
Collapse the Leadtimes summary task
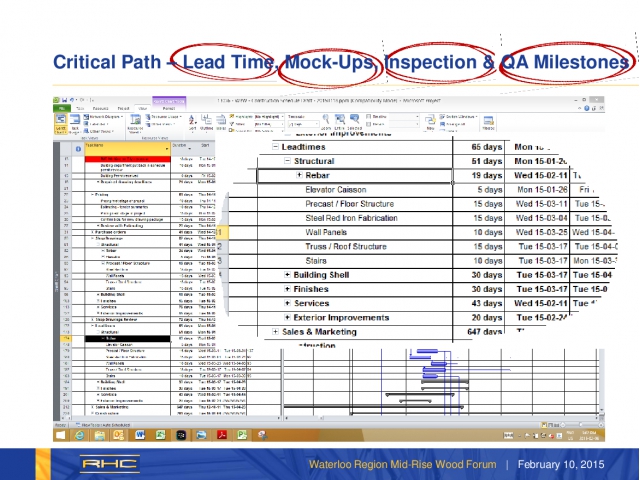[275, 145]
